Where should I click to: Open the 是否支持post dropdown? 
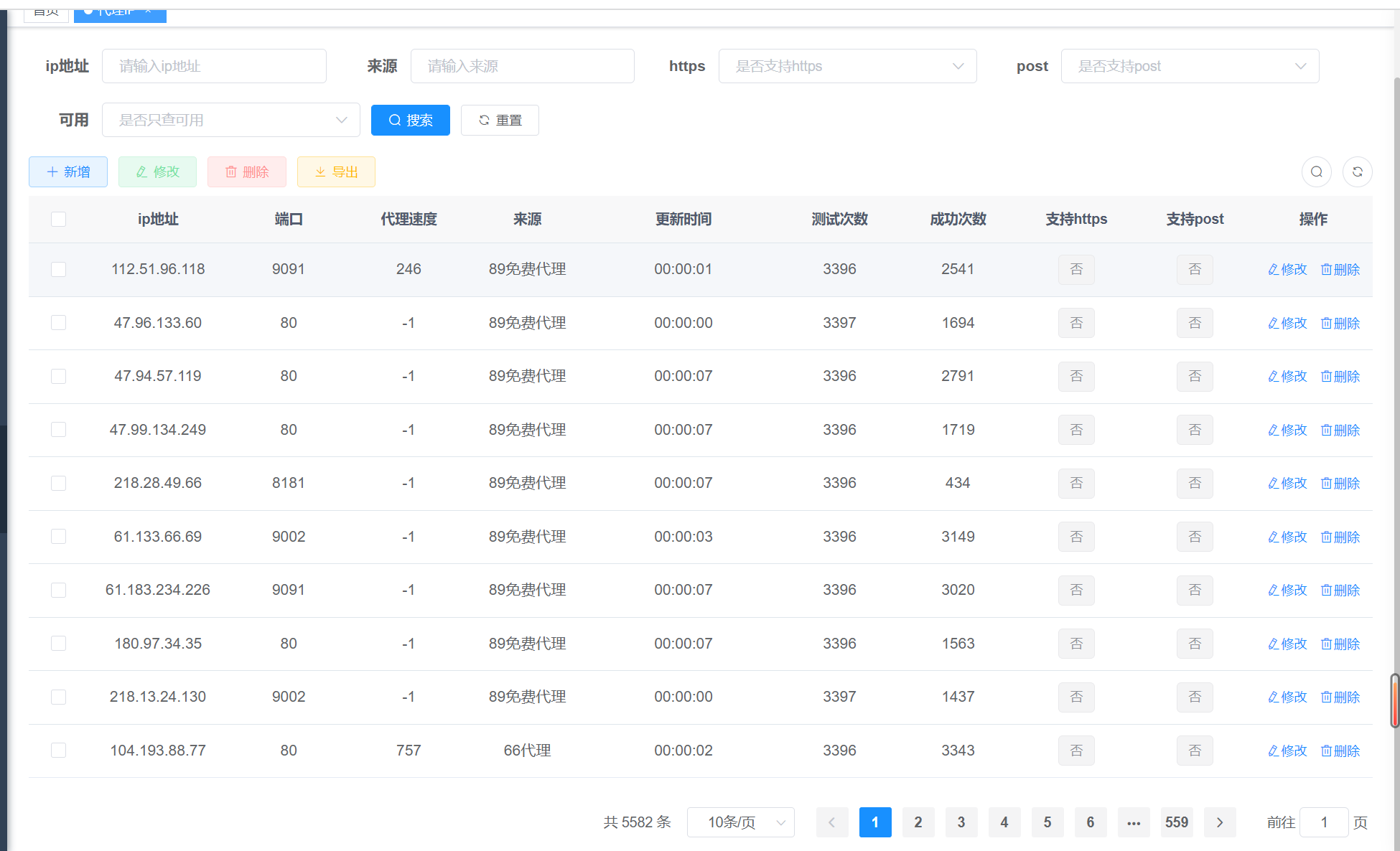[1190, 66]
